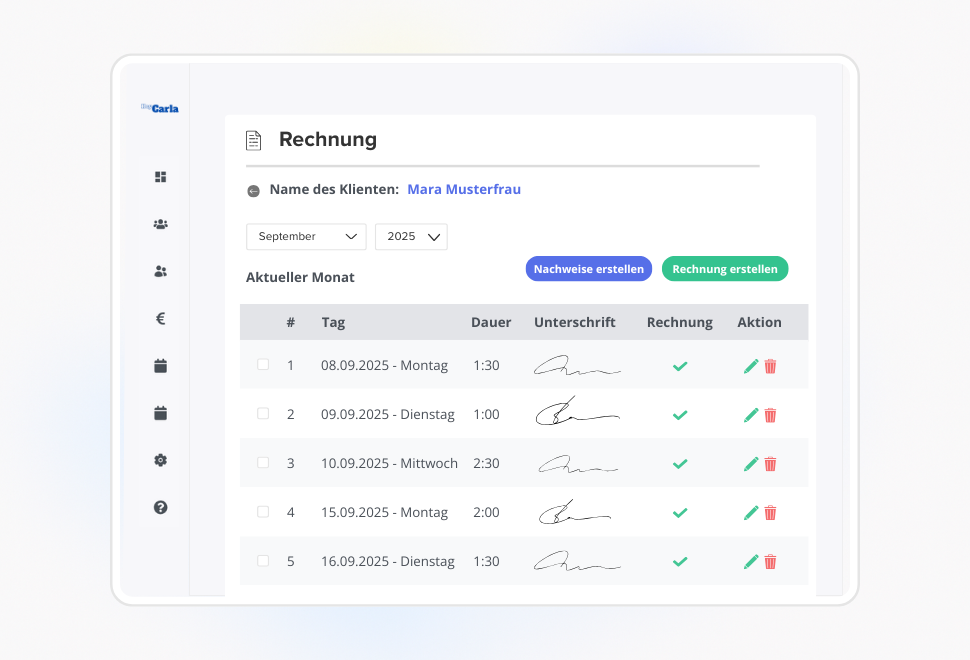
Task: Edit the 10.09.2025 Mittwoch entry
Action: pos(751,464)
